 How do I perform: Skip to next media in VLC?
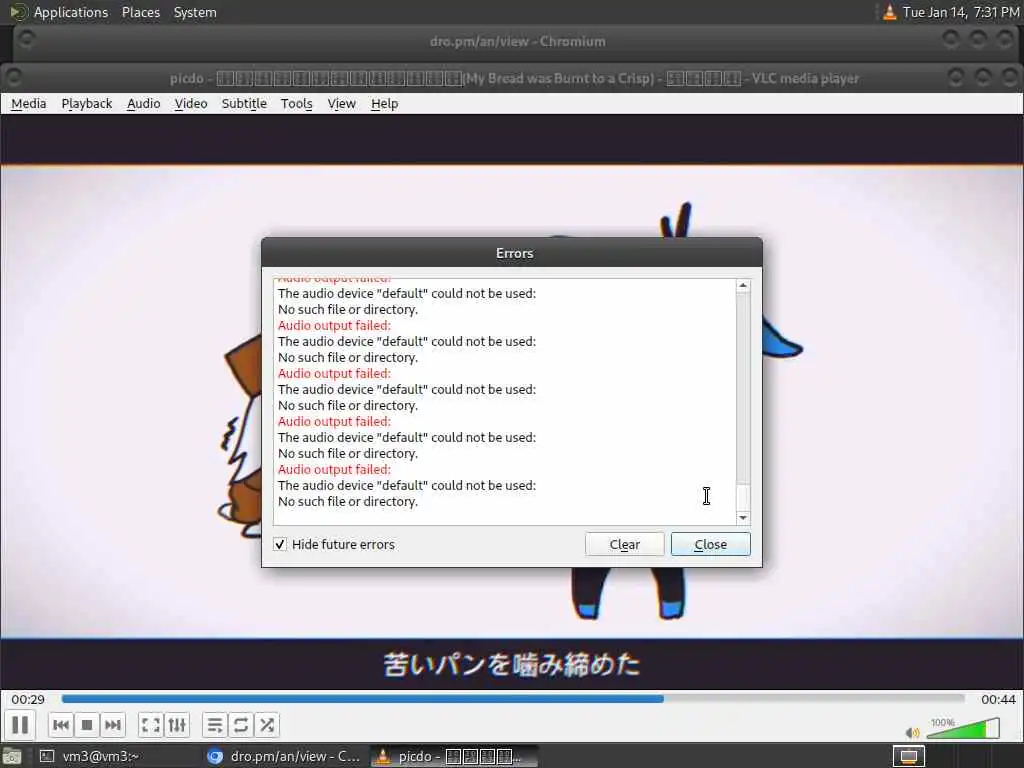click(113, 725)
